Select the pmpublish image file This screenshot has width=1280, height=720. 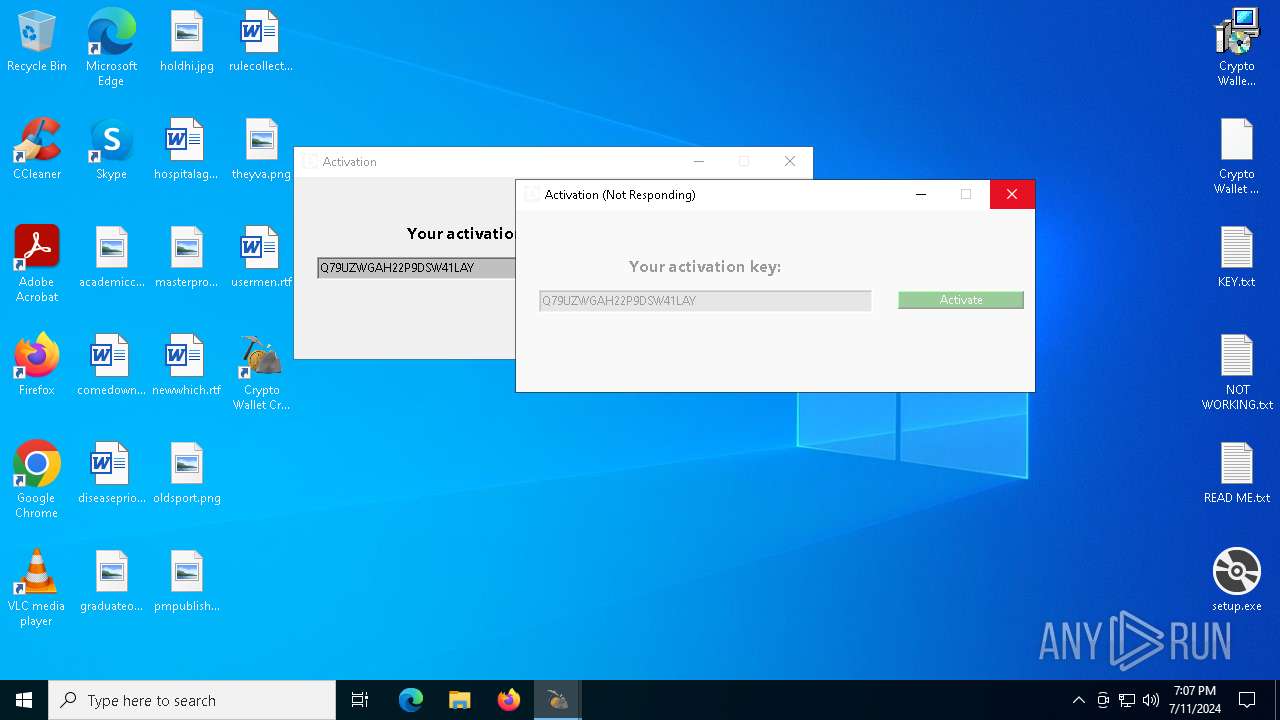click(x=187, y=582)
